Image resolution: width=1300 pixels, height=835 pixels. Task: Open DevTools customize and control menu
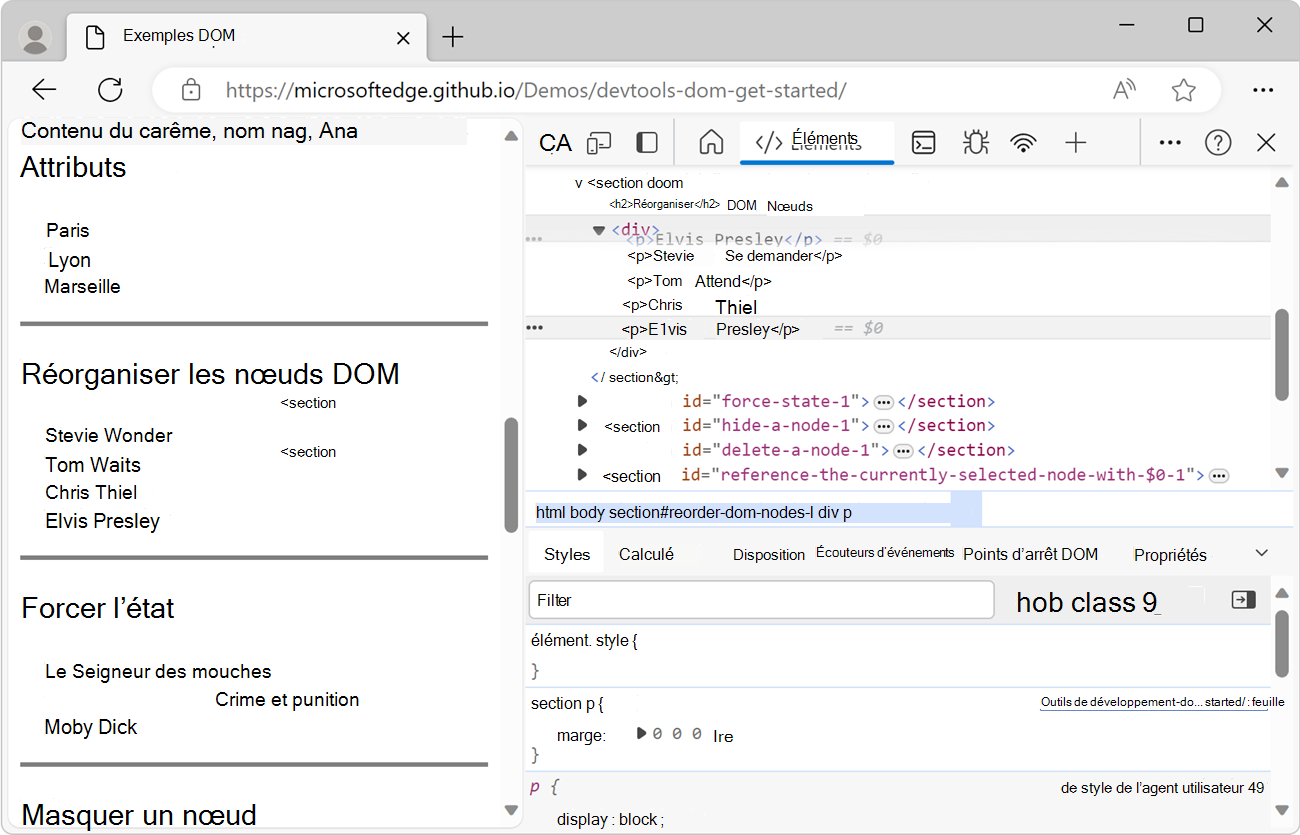tap(1170, 143)
